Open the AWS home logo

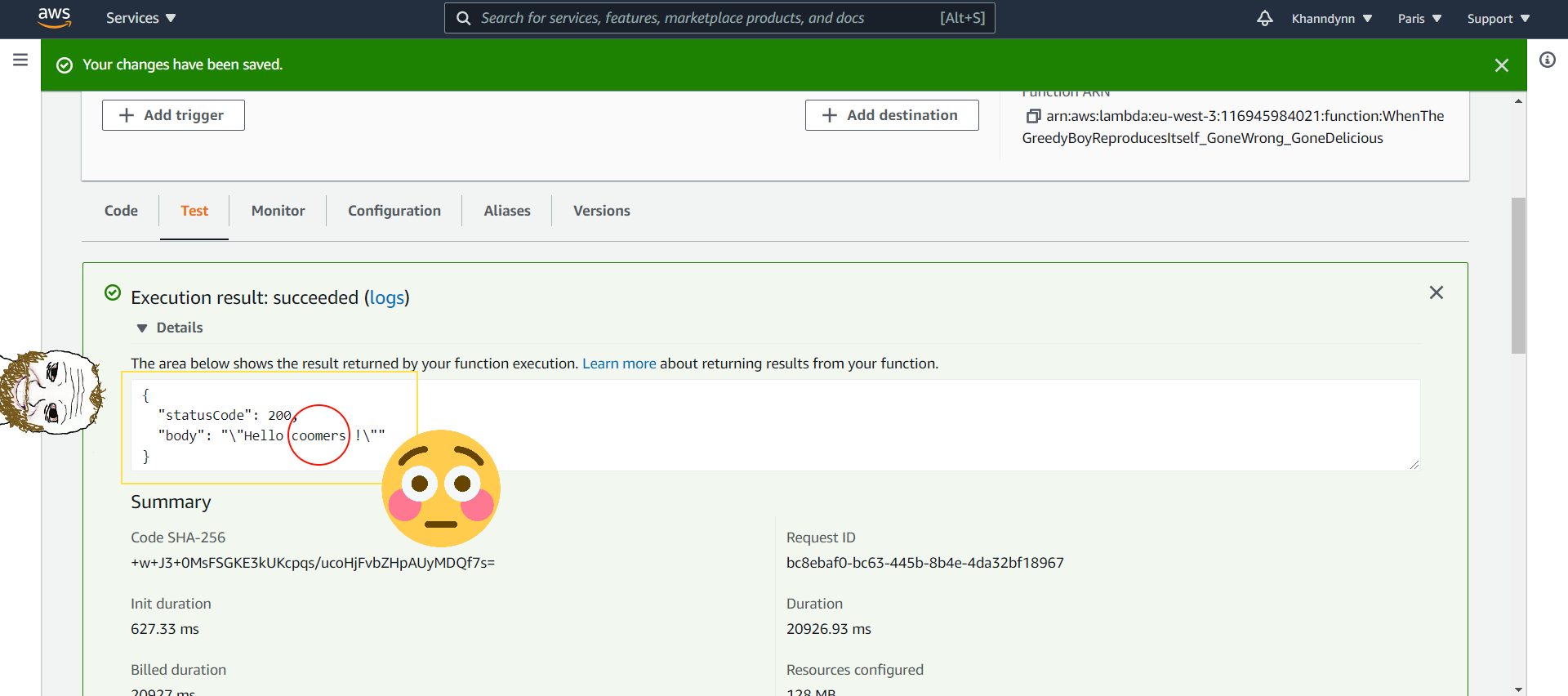point(54,18)
